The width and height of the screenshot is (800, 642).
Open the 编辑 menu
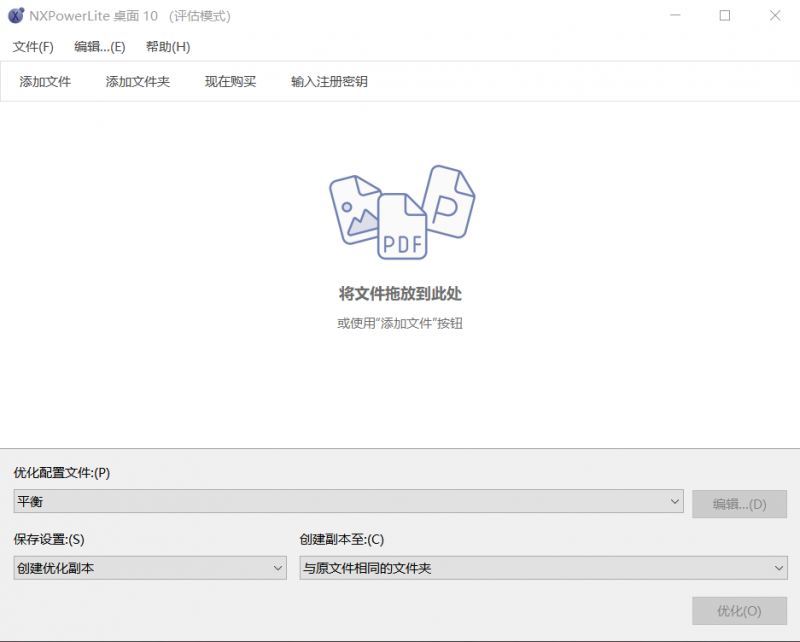(x=100, y=46)
